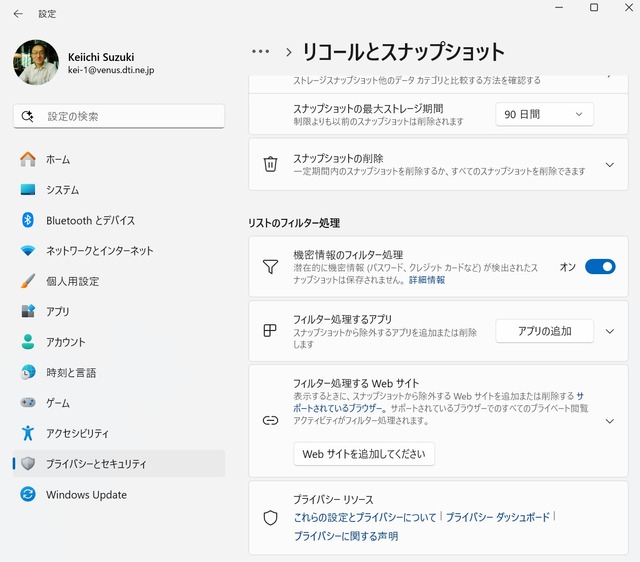
Task: Open the 90 日間 storage period dropdown
Action: (544, 114)
